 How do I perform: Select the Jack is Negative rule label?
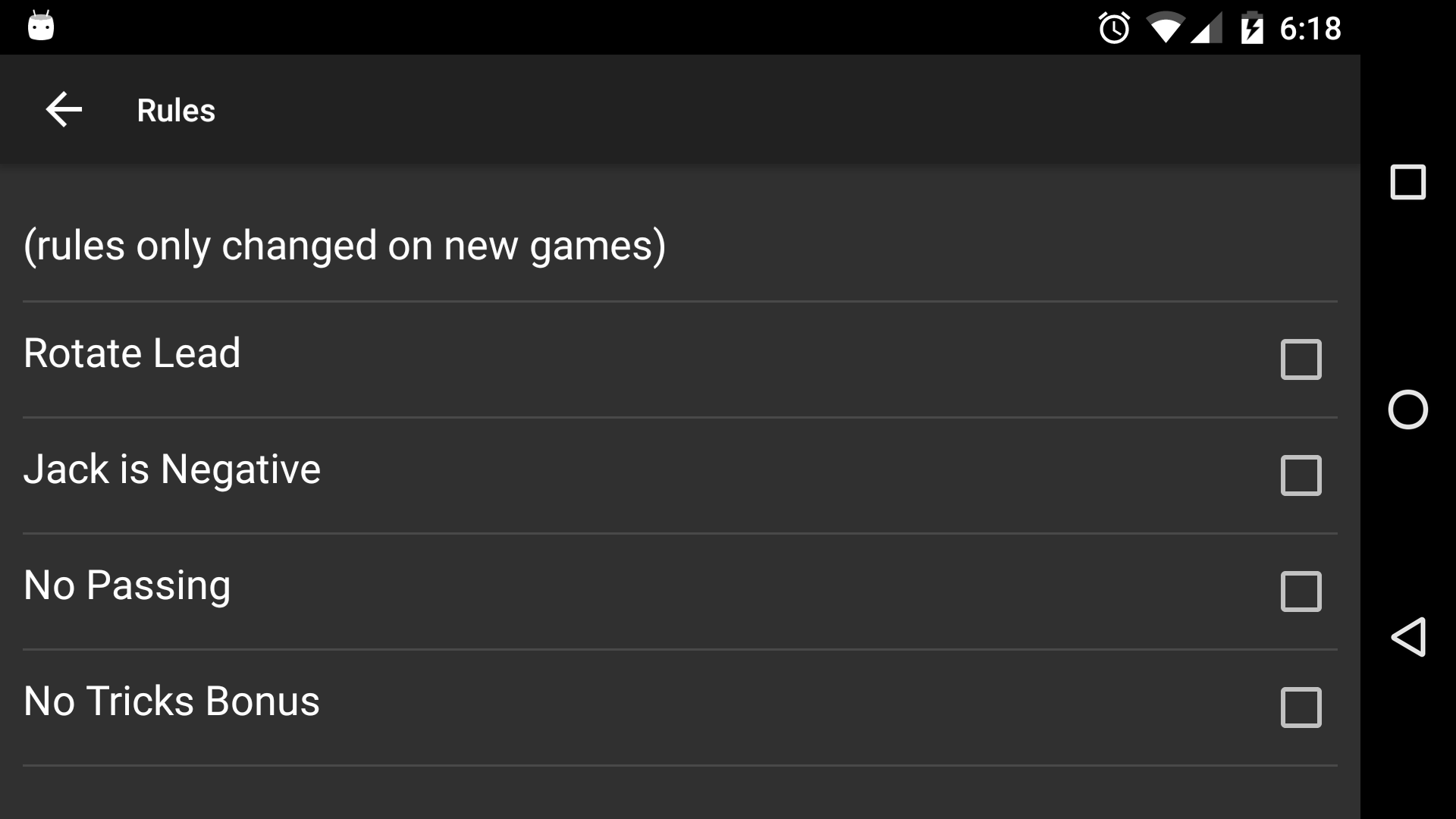pos(172,469)
